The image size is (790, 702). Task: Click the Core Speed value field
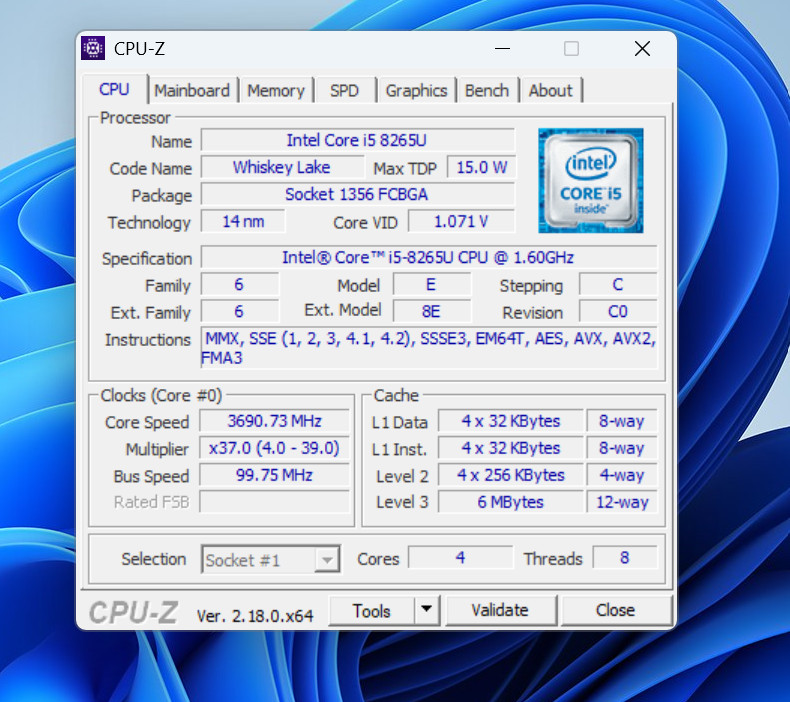coord(275,421)
